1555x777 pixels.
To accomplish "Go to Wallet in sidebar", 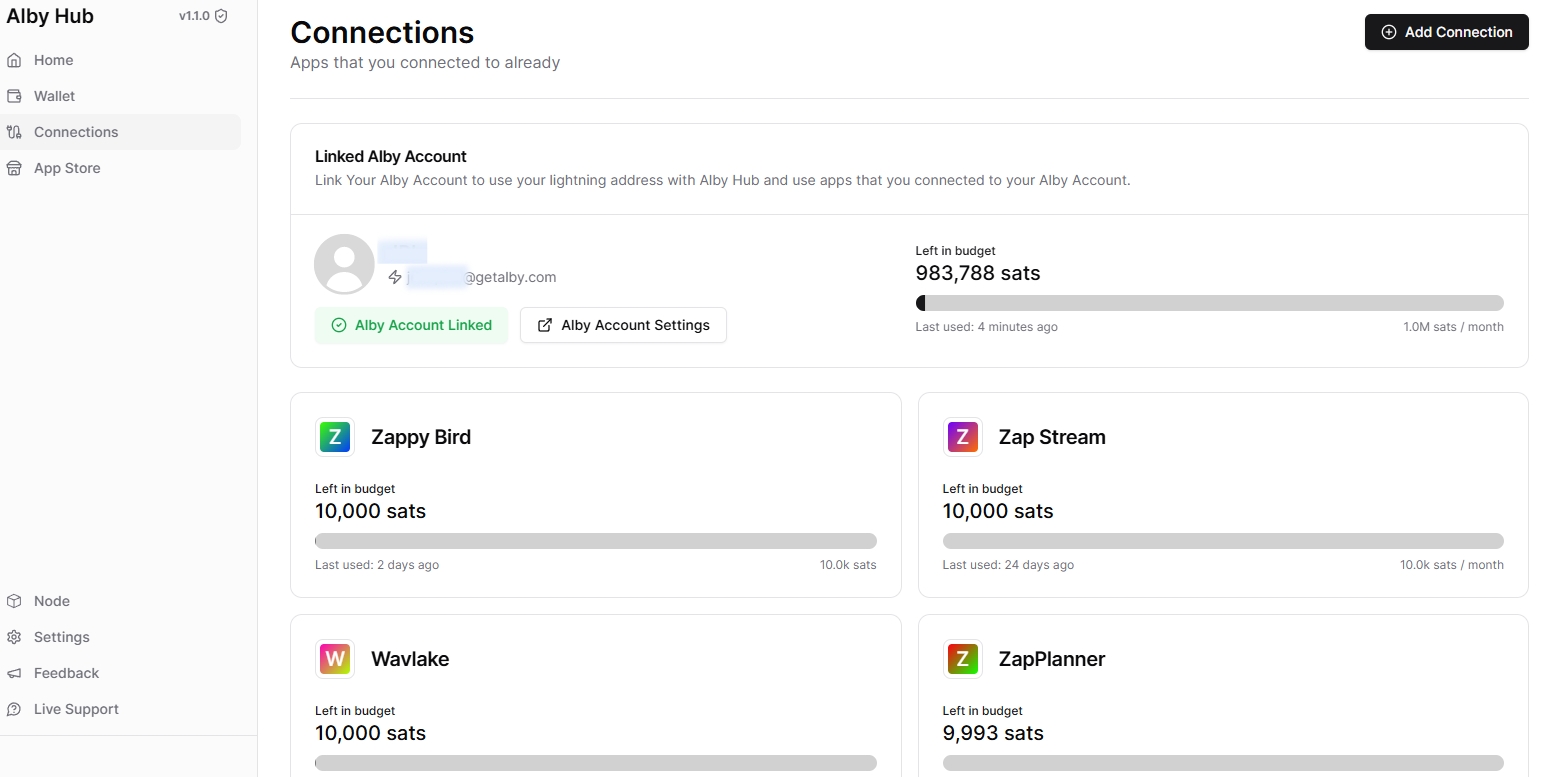I will pos(54,96).
